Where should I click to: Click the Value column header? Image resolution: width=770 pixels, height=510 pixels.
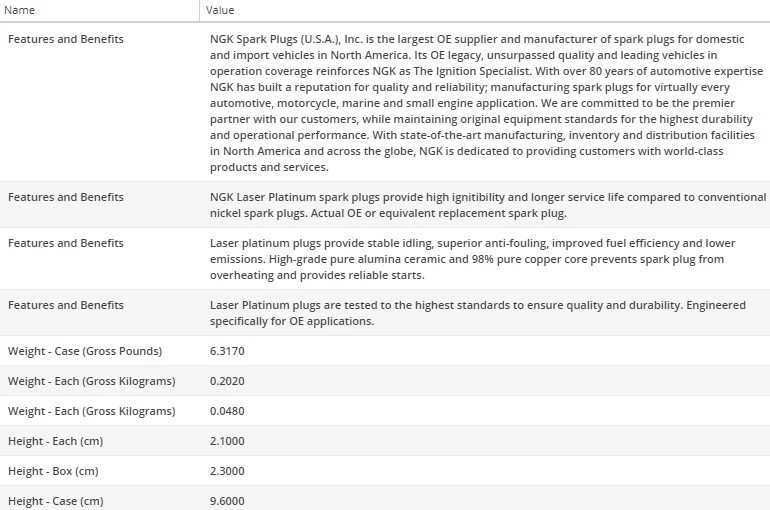(220, 10)
